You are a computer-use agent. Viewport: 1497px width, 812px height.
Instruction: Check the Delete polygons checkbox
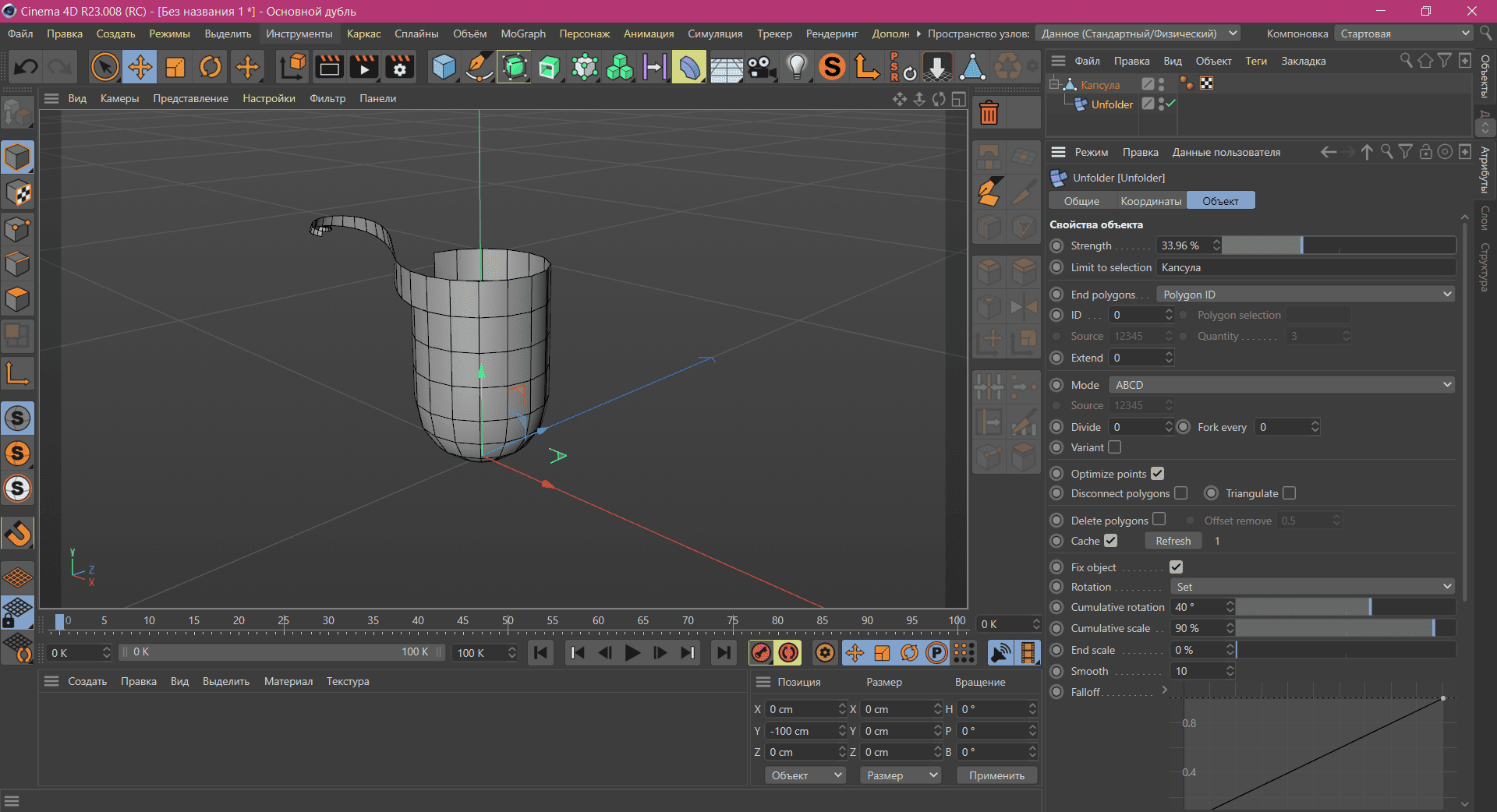1159,519
